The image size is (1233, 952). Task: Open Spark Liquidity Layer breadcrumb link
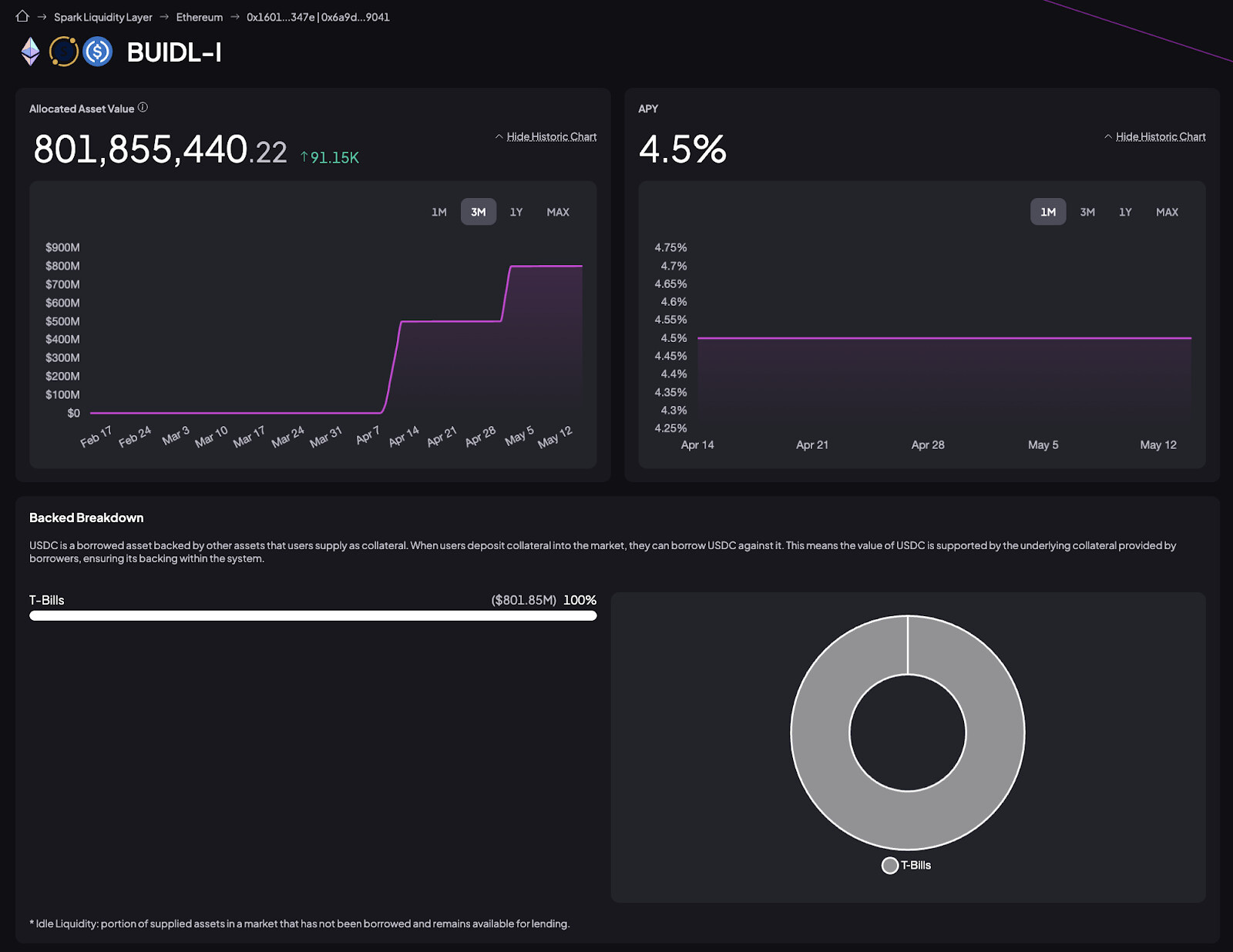pyautogui.click(x=103, y=17)
